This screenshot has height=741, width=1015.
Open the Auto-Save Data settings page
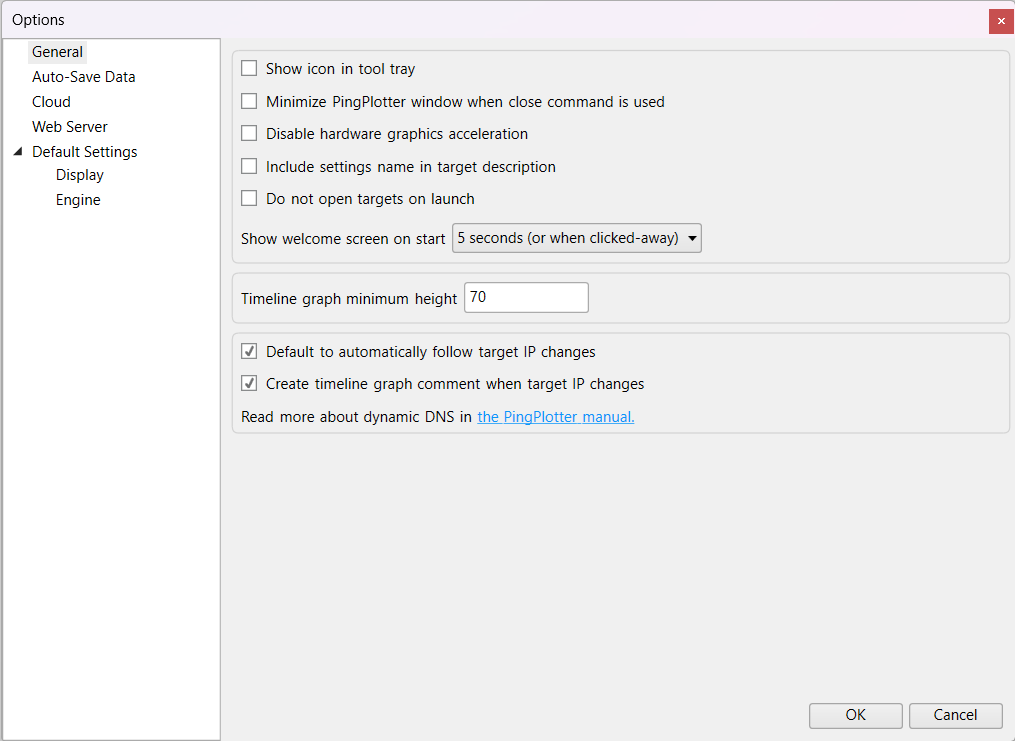tap(83, 77)
